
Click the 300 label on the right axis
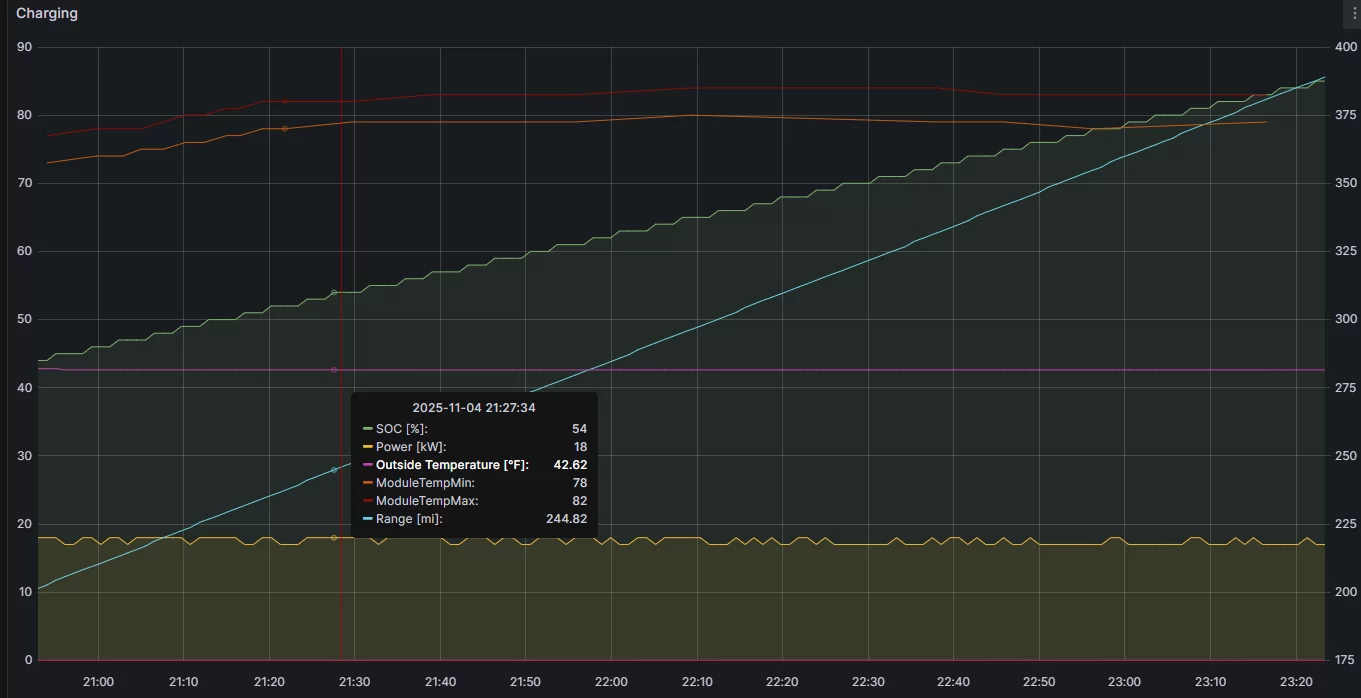[x=1346, y=320]
